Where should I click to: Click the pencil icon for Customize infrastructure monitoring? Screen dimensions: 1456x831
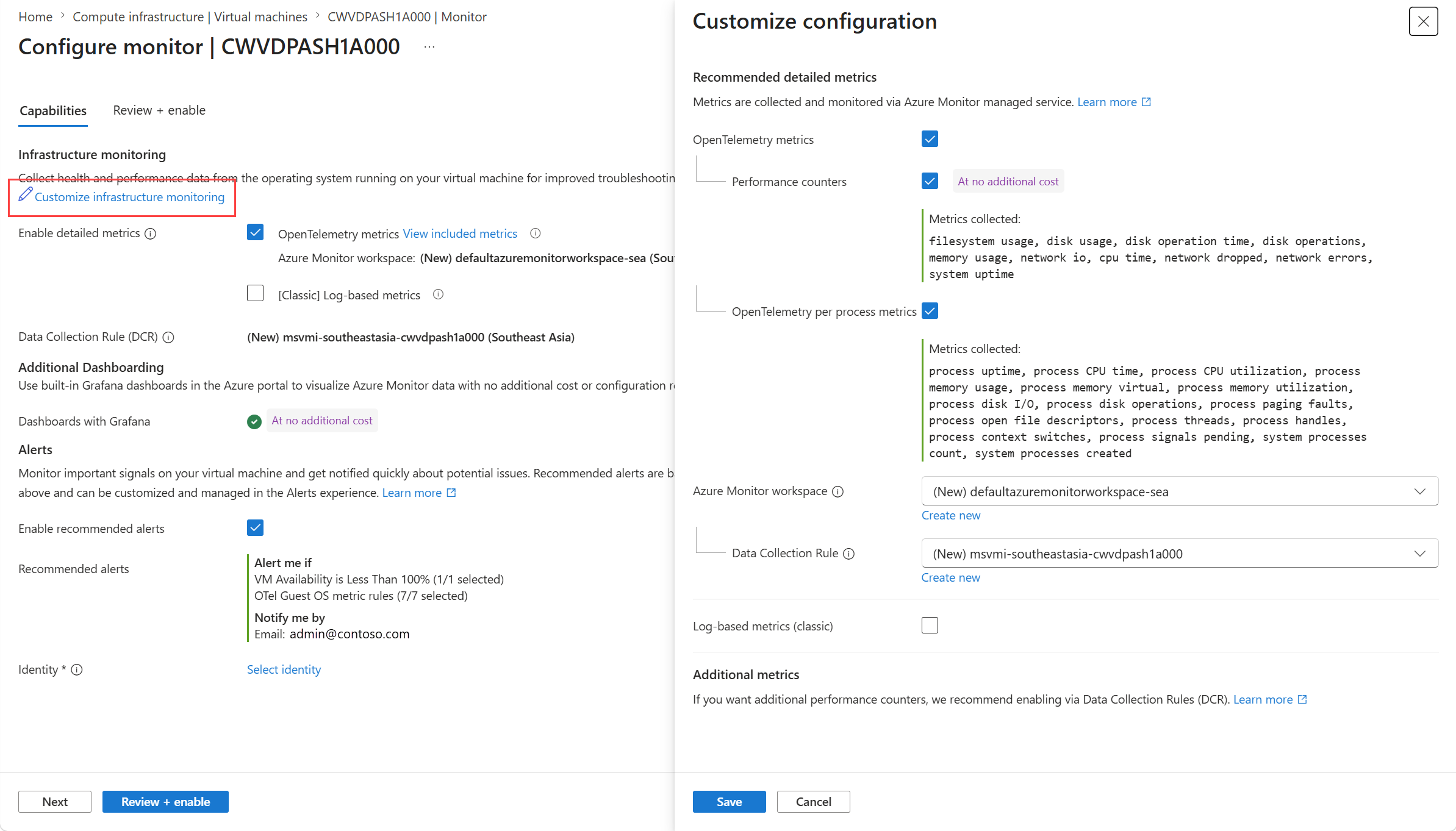coord(25,195)
